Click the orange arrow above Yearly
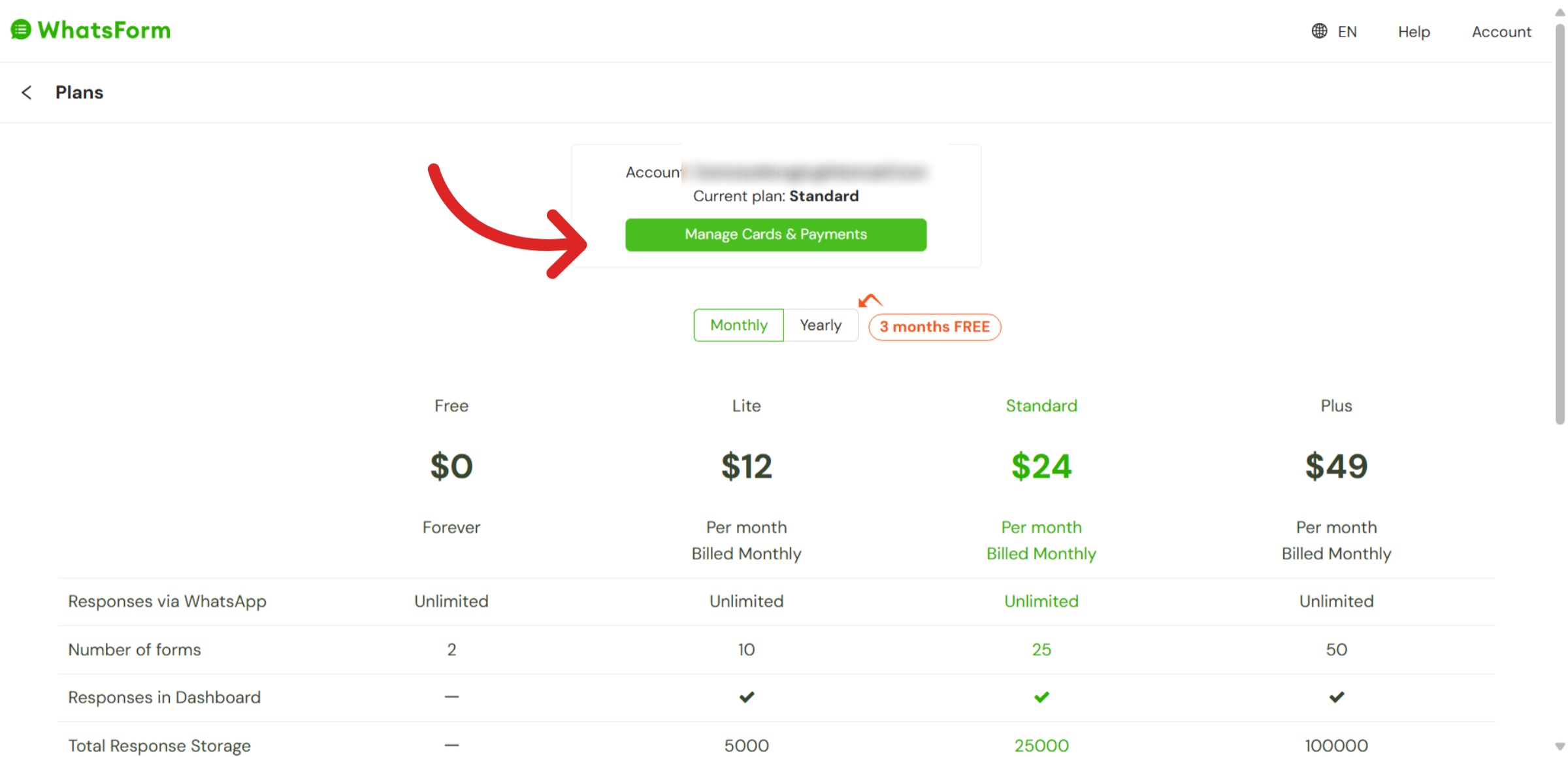This screenshot has width=1568, height=757. (870, 300)
